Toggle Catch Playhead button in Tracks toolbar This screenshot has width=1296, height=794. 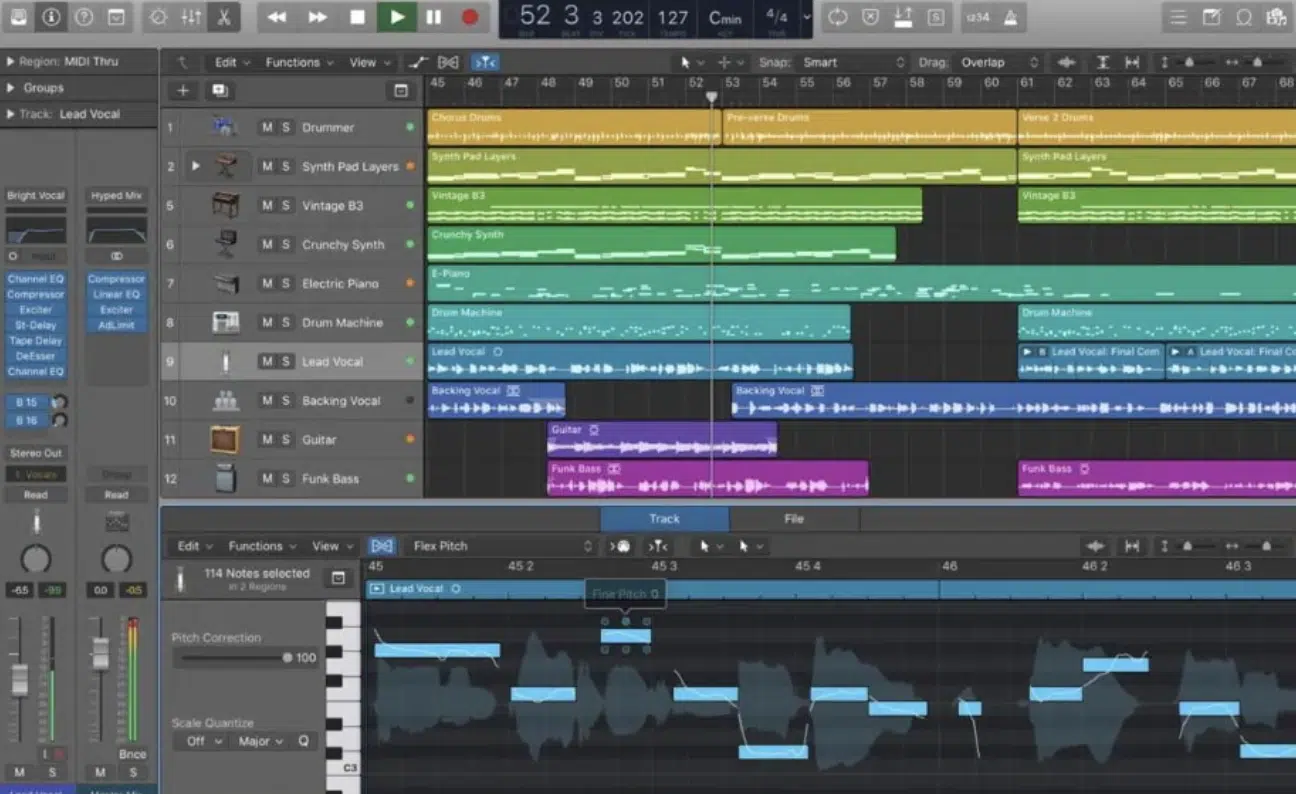click(485, 62)
